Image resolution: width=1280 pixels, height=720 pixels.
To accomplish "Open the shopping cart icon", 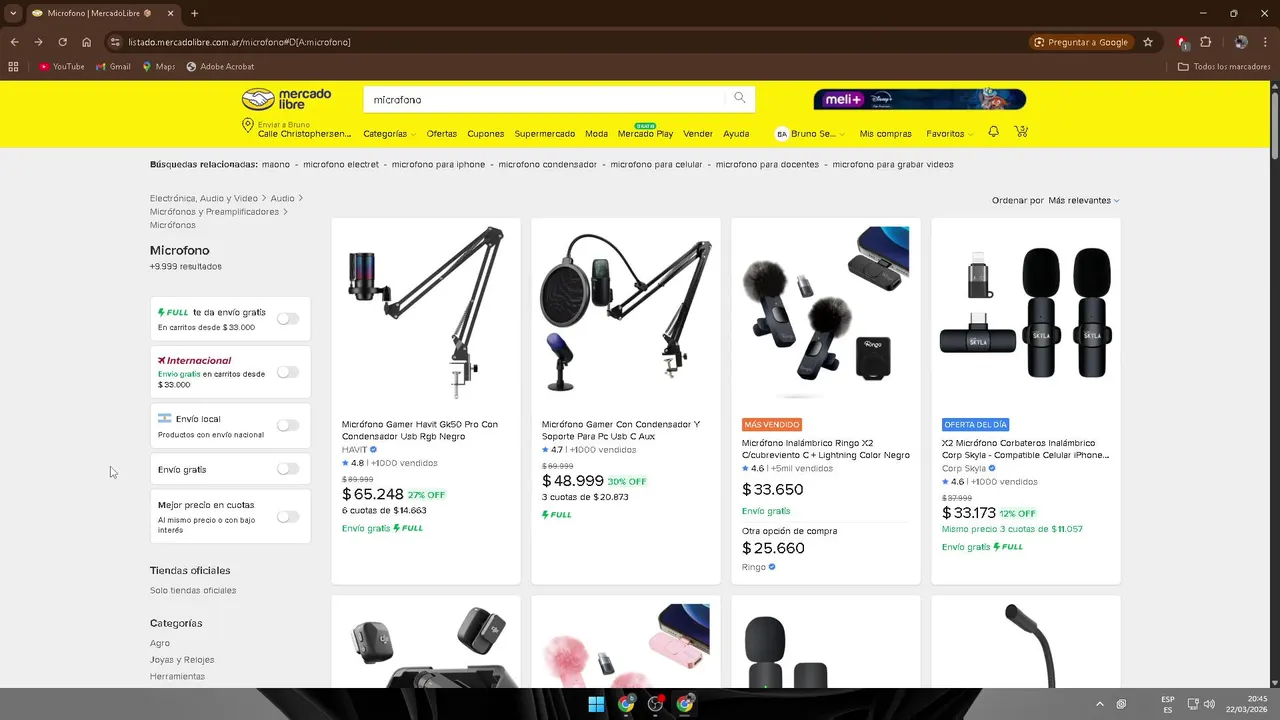I will click(1021, 132).
